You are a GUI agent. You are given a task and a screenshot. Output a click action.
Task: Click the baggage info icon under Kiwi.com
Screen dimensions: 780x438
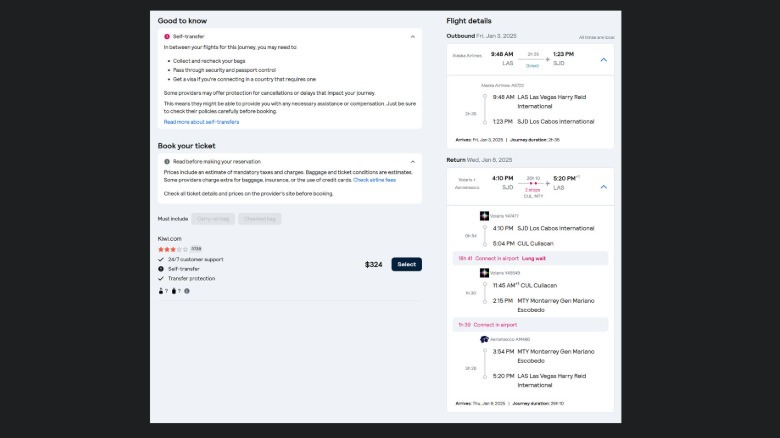click(186, 291)
